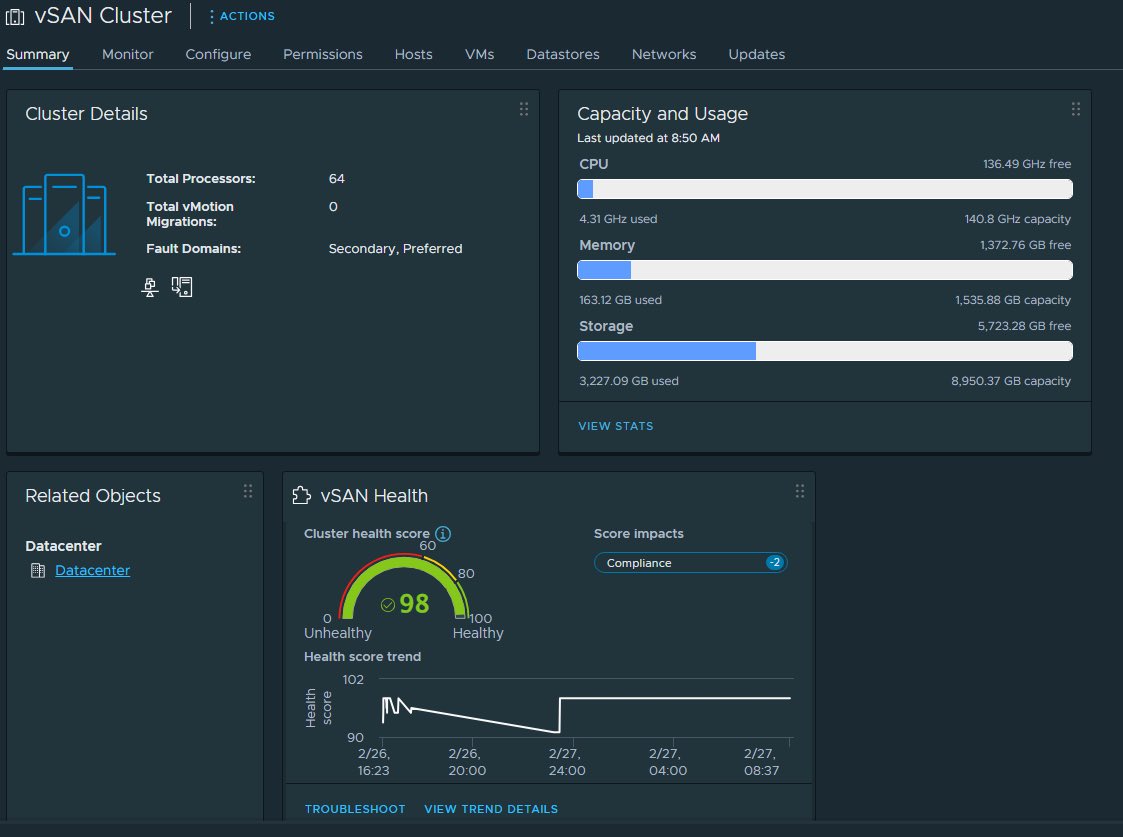Click the Health score trend chart line

(x=586, y=713)
